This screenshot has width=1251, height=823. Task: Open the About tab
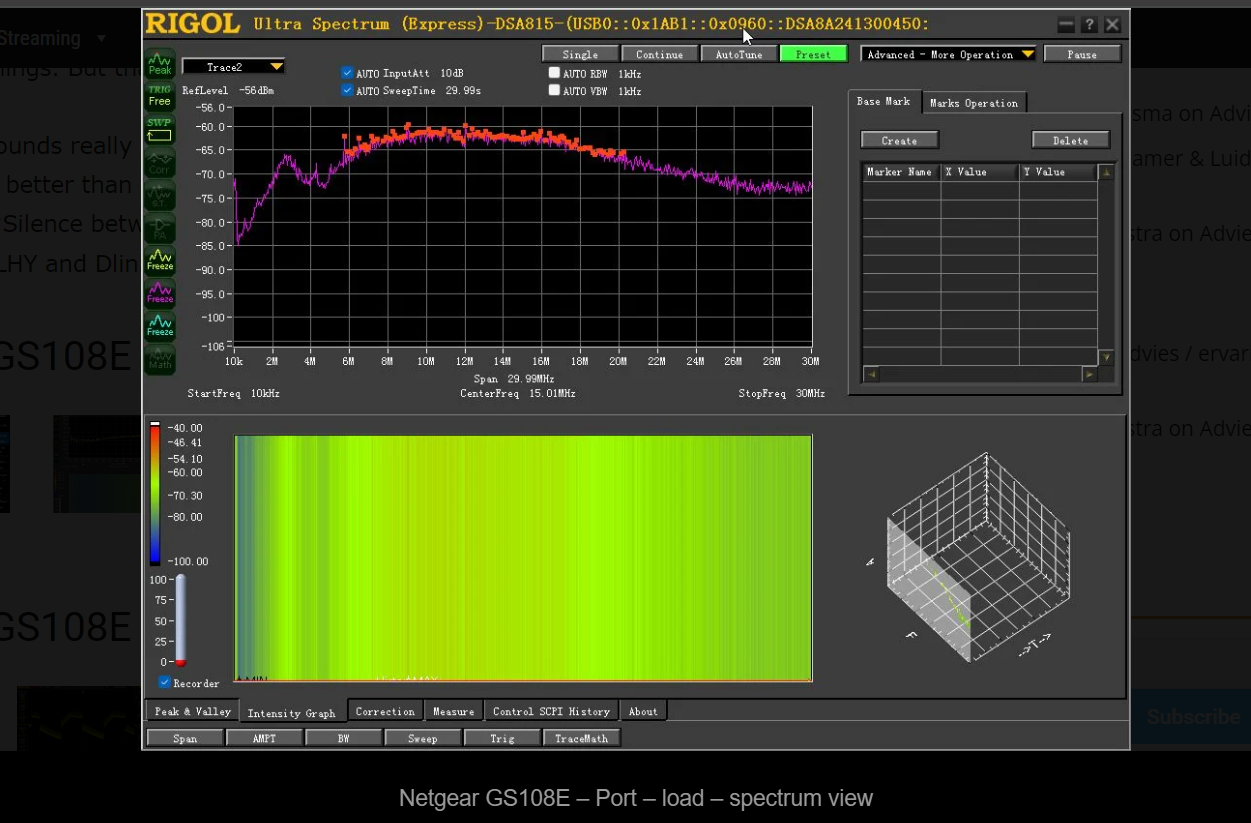point(643,712)
